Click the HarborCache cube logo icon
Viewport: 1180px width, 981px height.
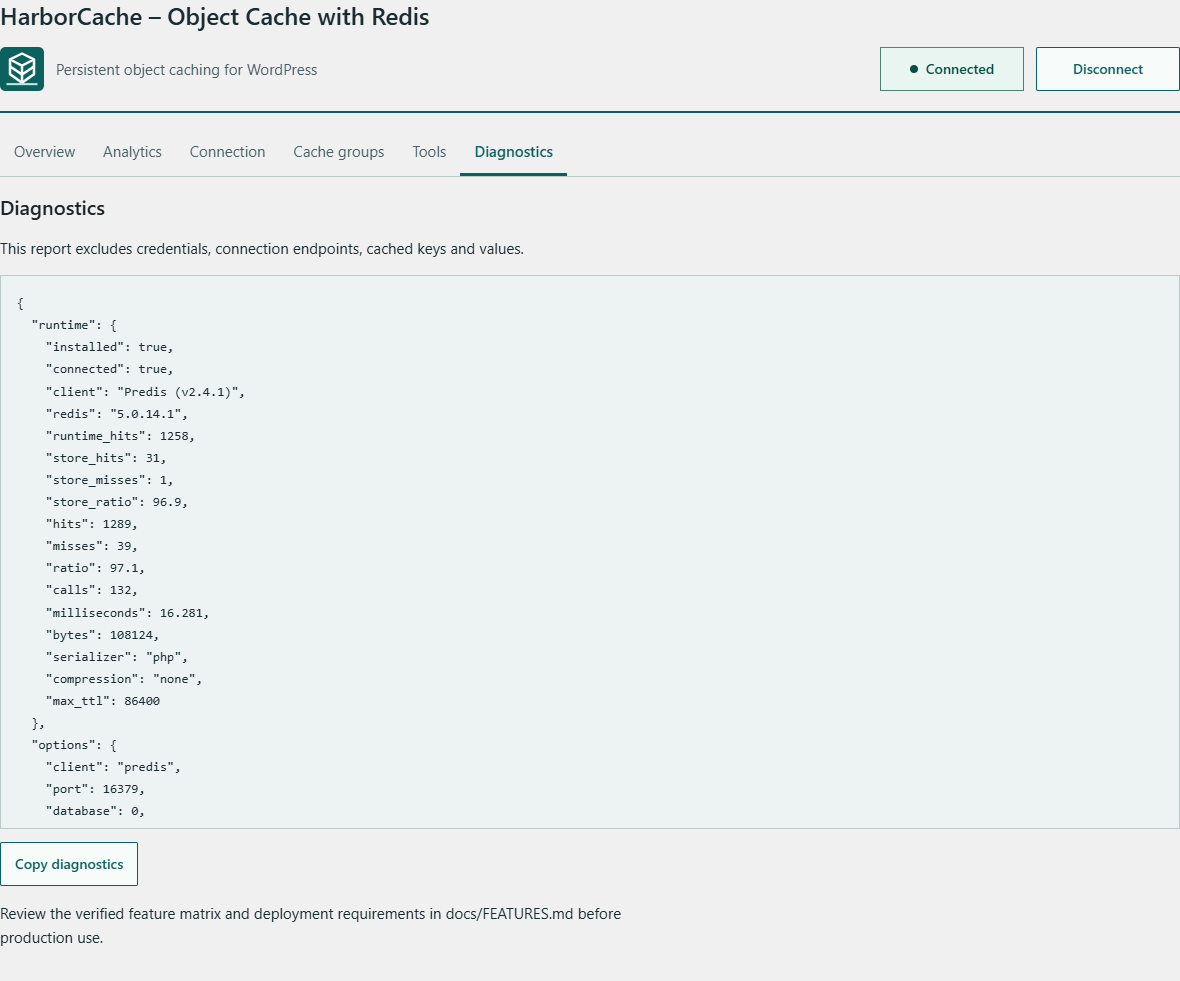tap(22, 69)
